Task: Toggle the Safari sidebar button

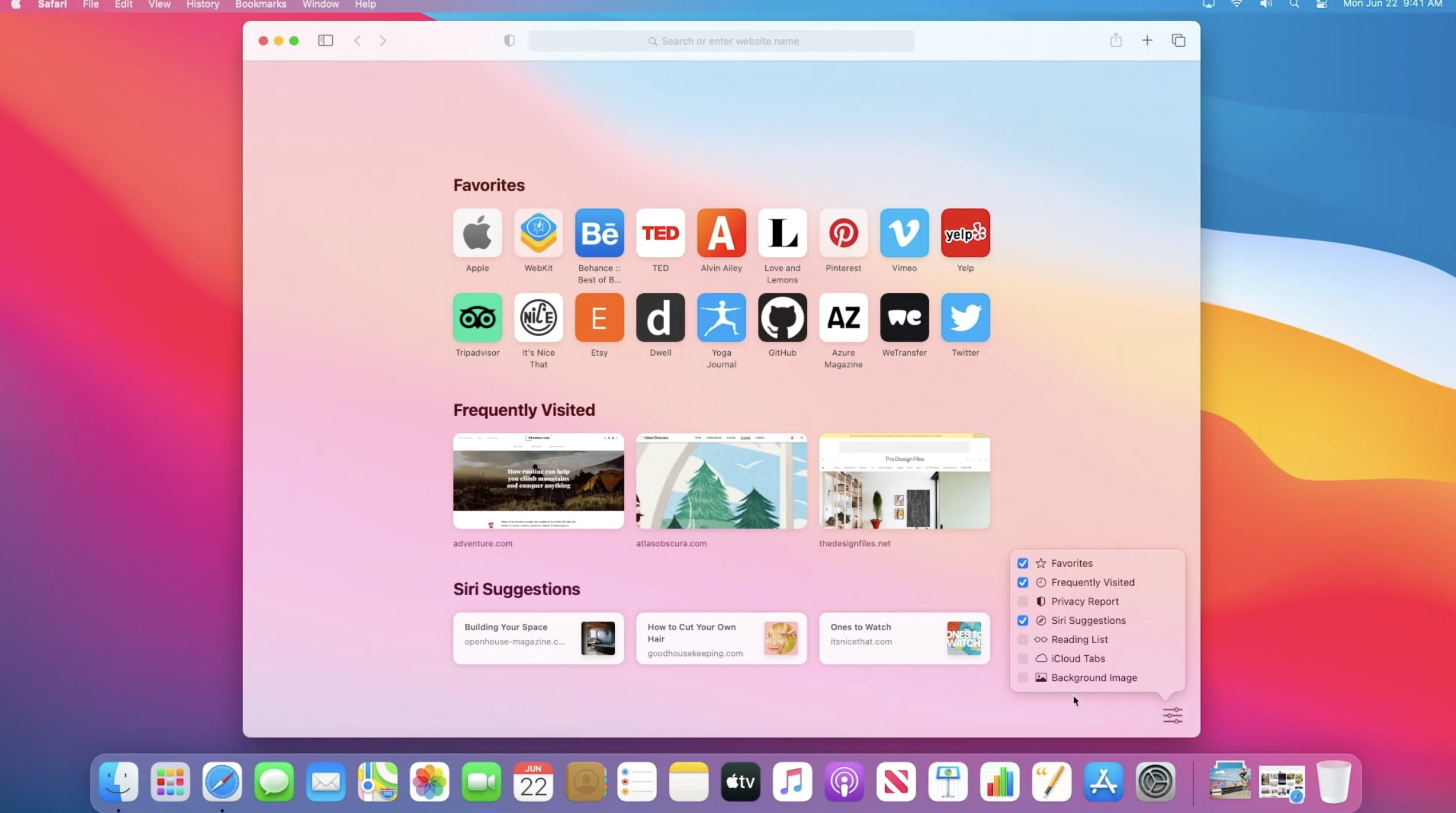Action: tap(325, 41)
